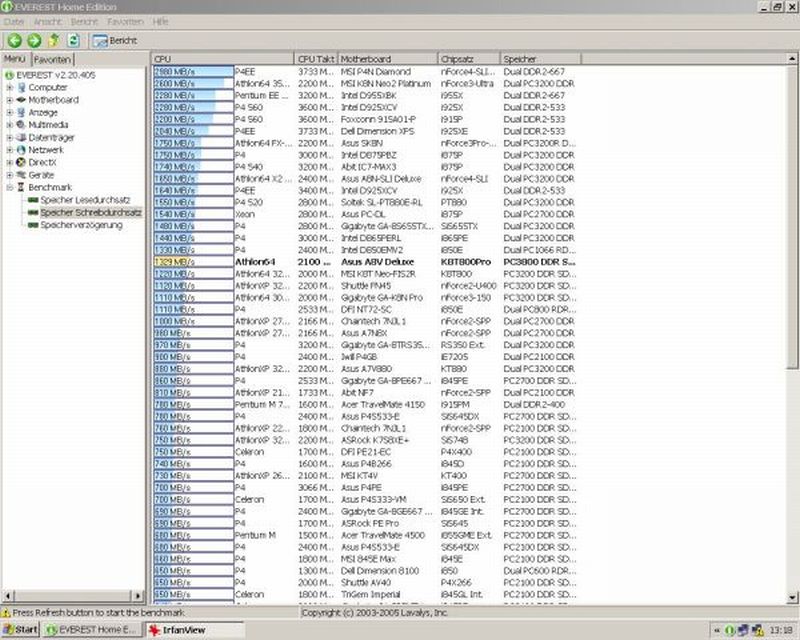The width and height of the screenshot is (800, 640).
Task: Select Speicher Schreibdurchsatz benchmark
Action: (x=91, y=212)
